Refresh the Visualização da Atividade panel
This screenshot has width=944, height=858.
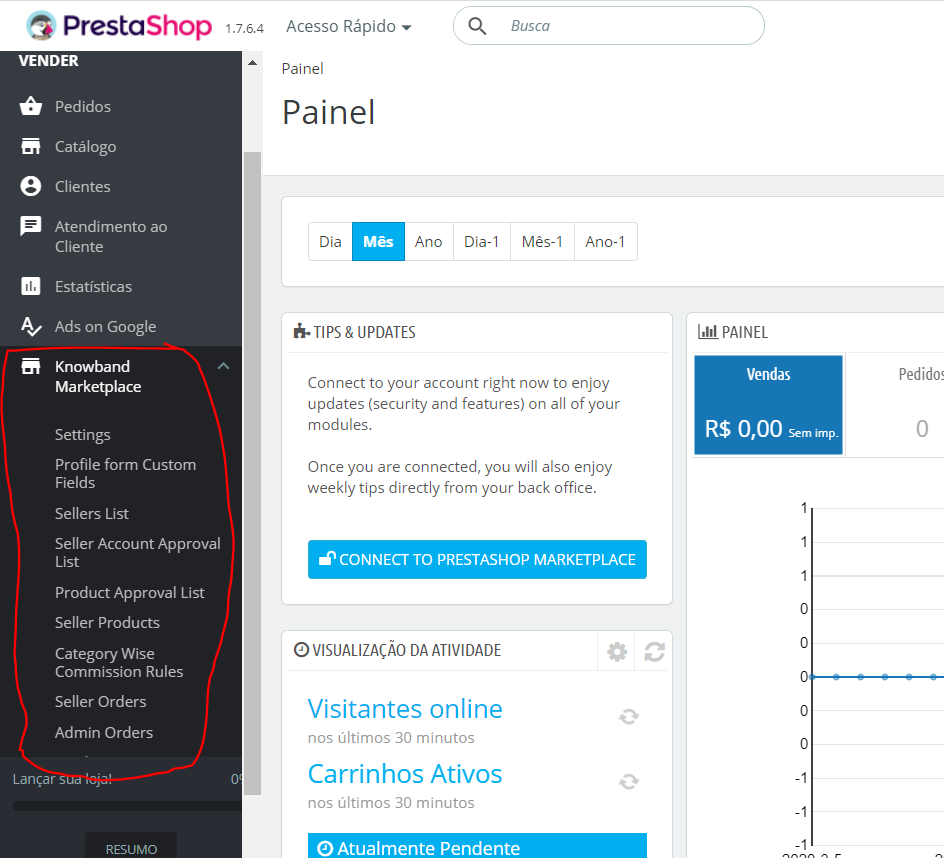point(654,652)
